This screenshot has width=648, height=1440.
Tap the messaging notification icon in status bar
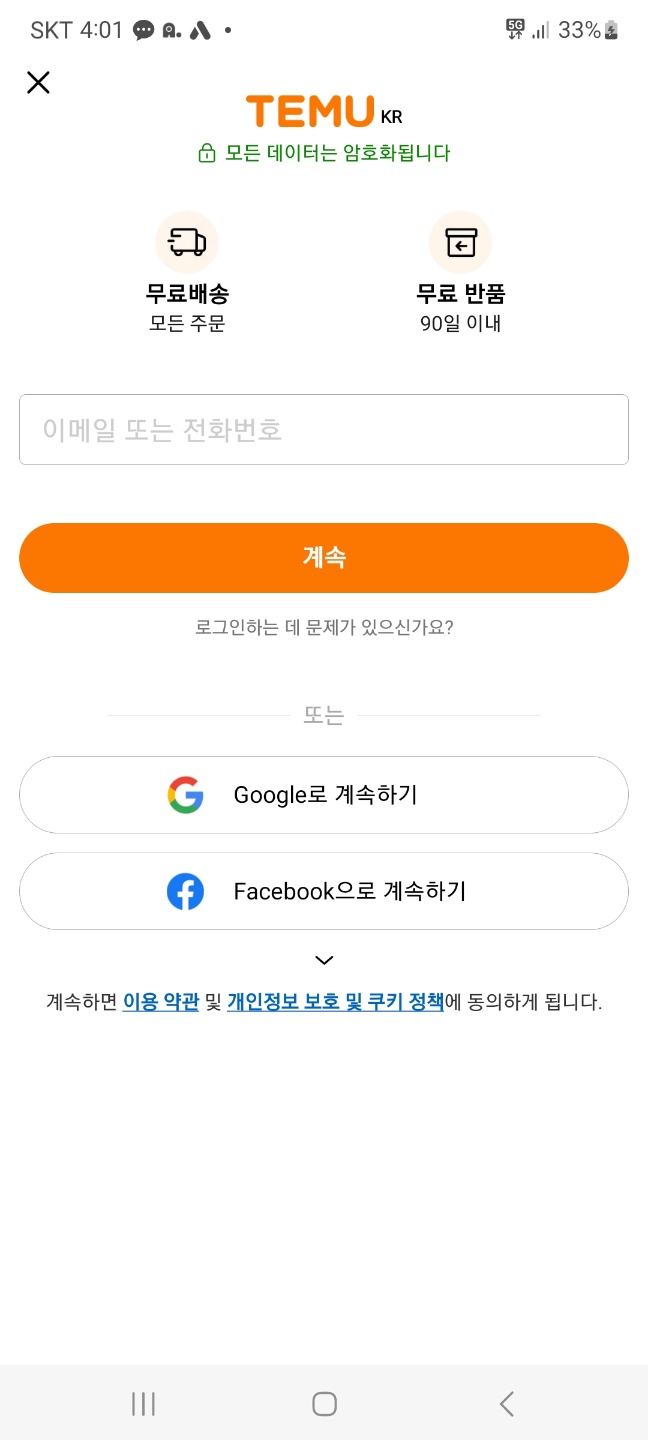coord(142,30)
